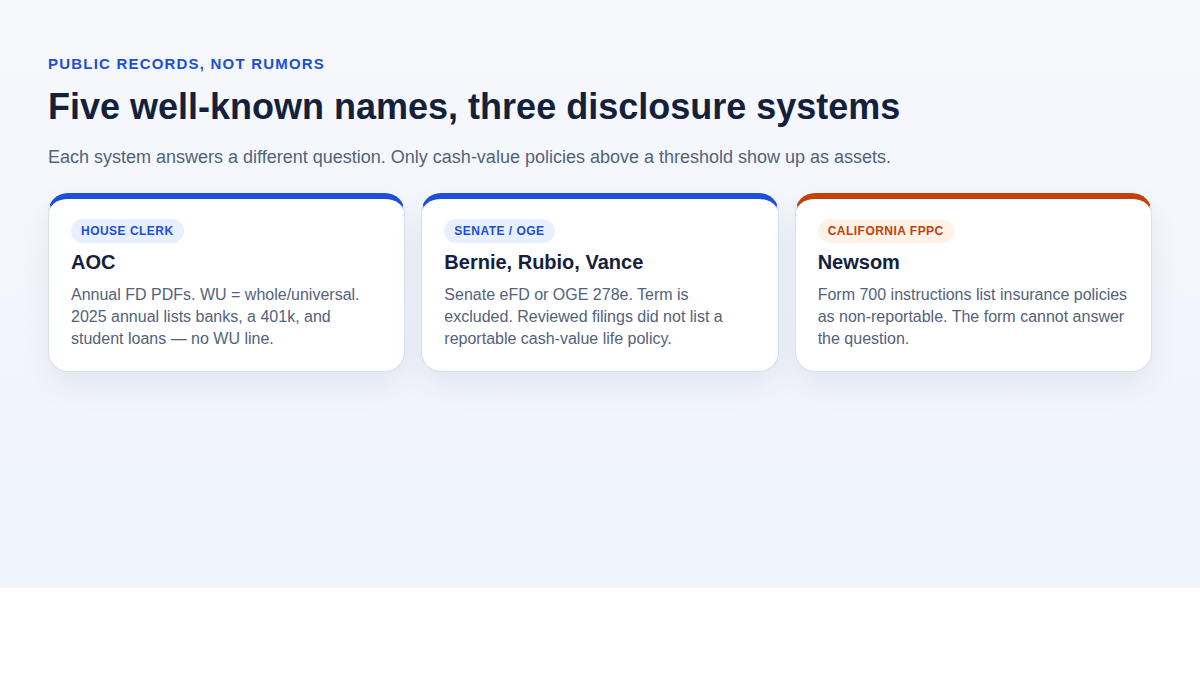Click the headline 'Five well-known names, three disclosure systems'
Screen dimensions: 1200x675
(x=474, y=107)
